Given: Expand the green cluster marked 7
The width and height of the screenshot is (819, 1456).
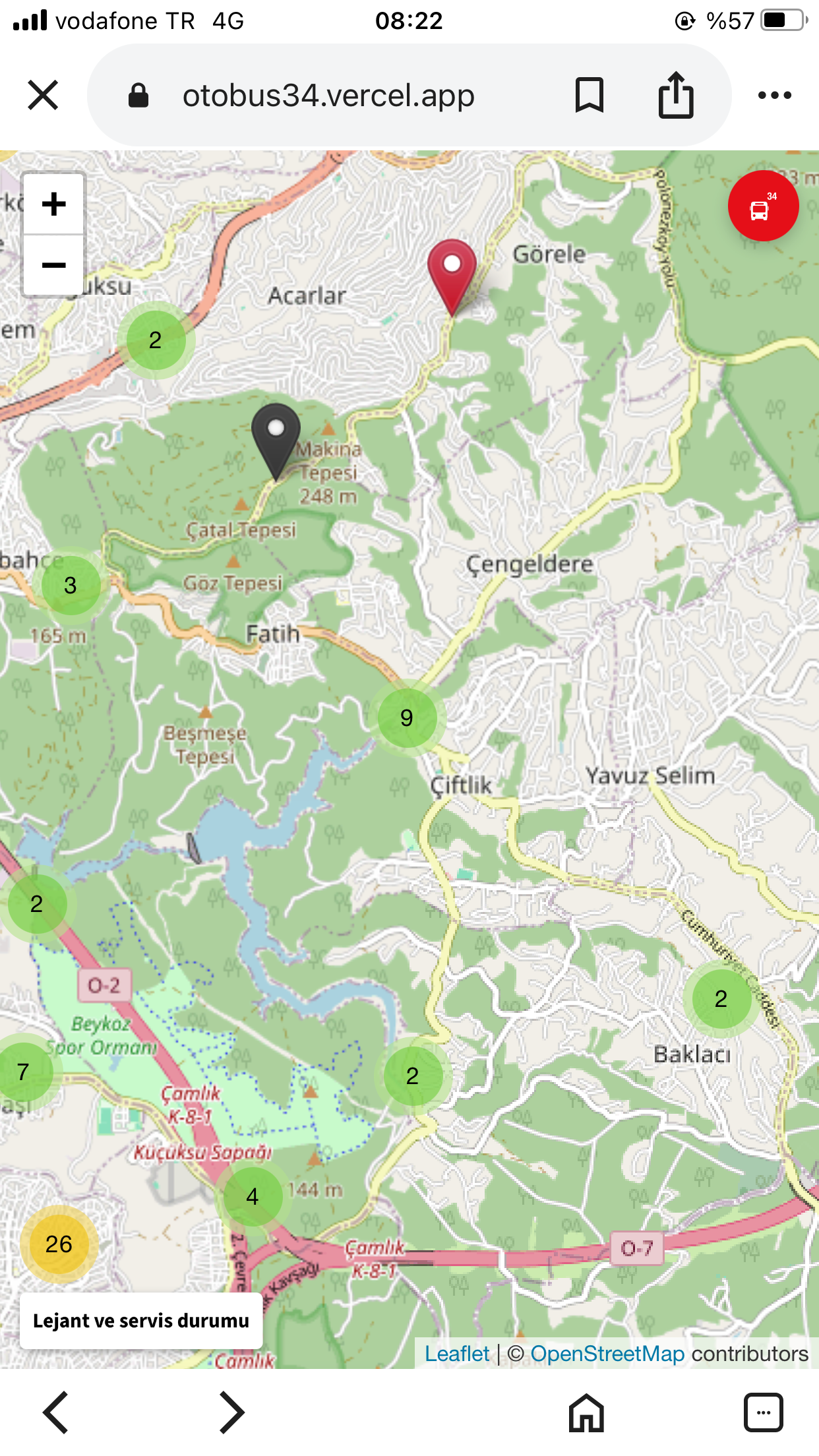Looking at the screenshot, I should coord(23,1072).
